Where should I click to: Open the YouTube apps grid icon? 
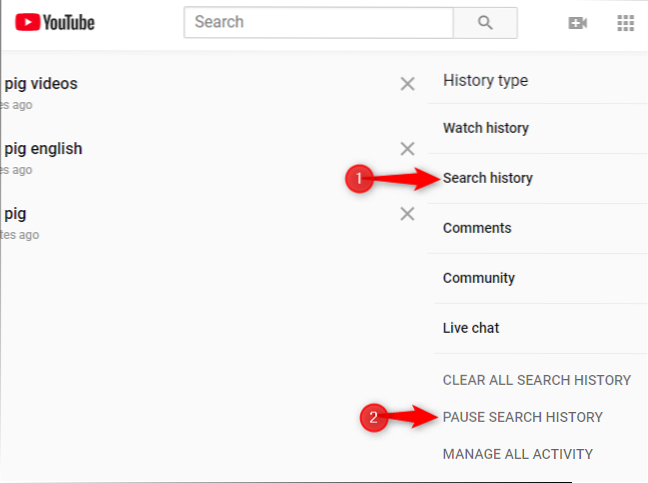tap(626, 23)
